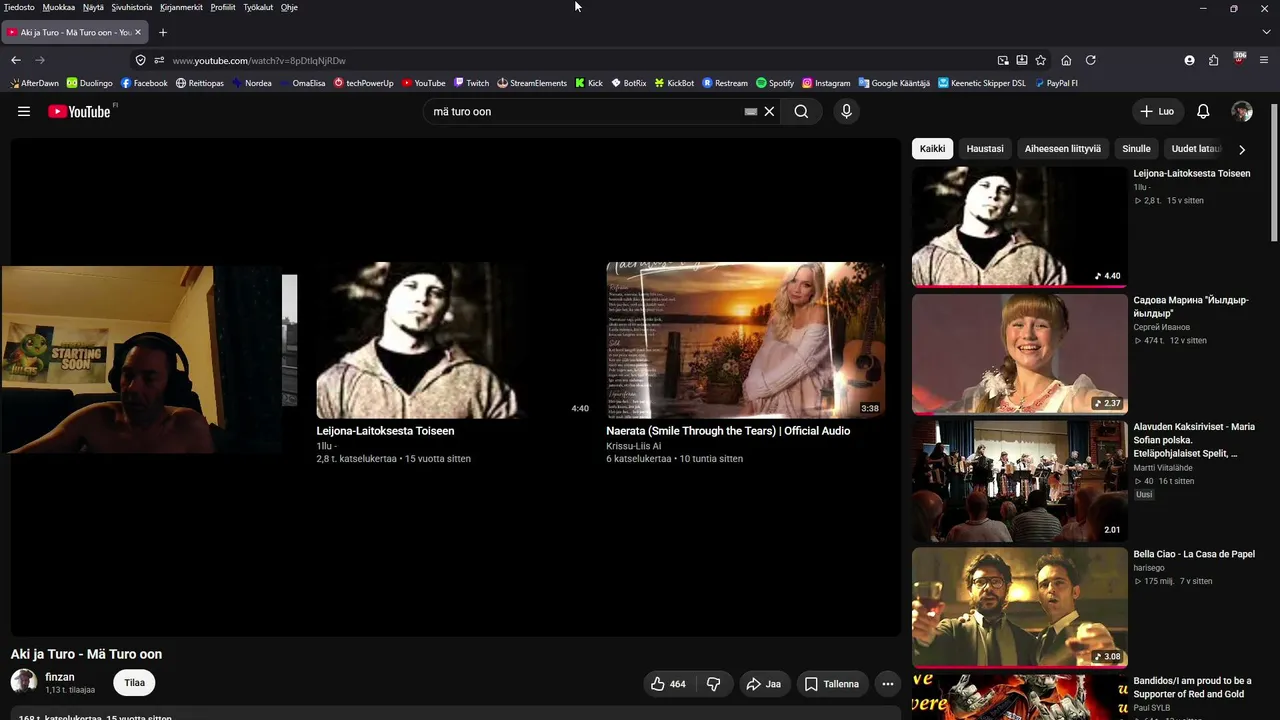Image resolution: width=1280 pixels, height=720 pixels.
Task: Open the Tiedosto menu
Action: pos(19,7)
